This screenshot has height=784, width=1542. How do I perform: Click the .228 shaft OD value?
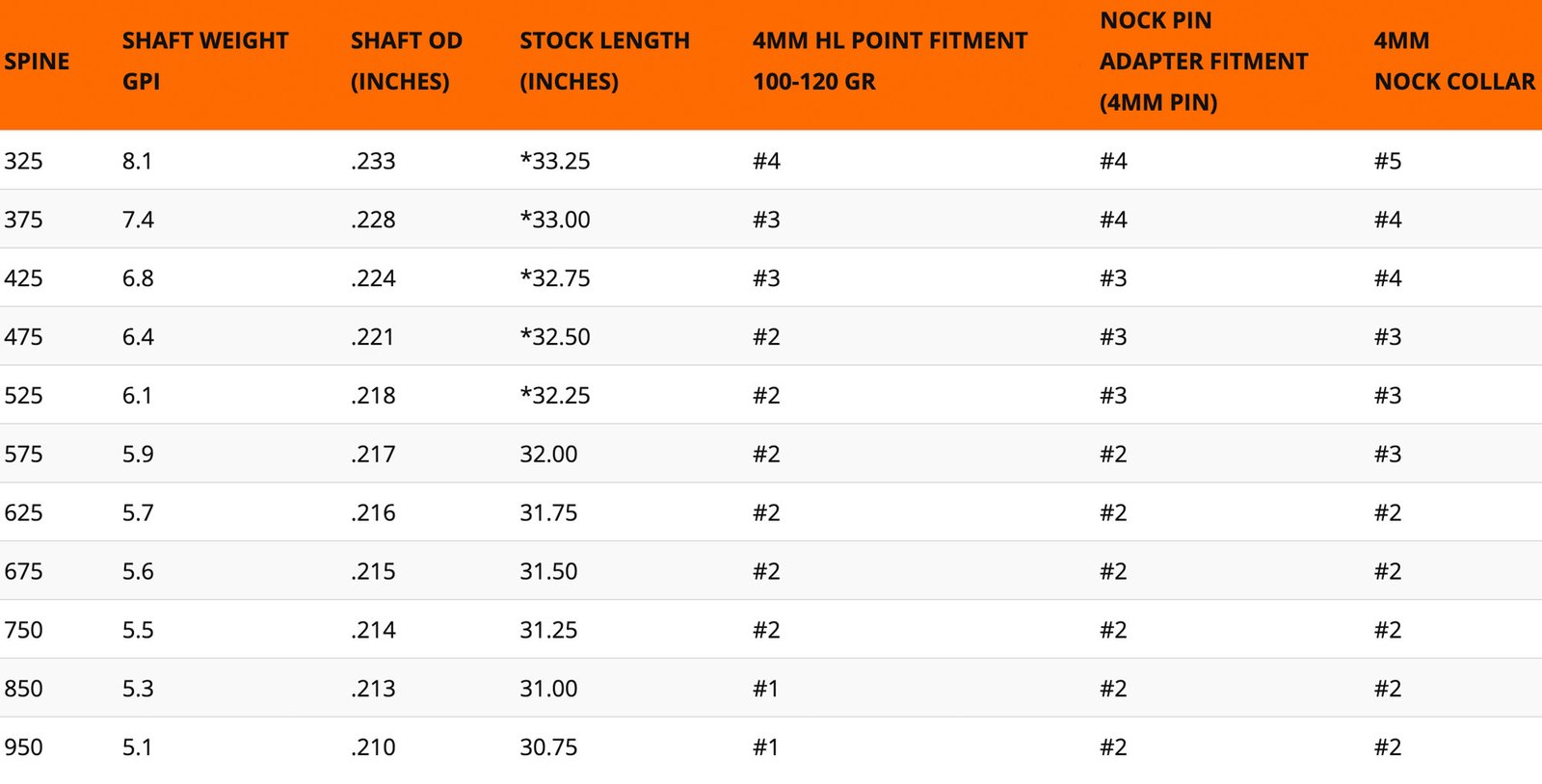373,220
